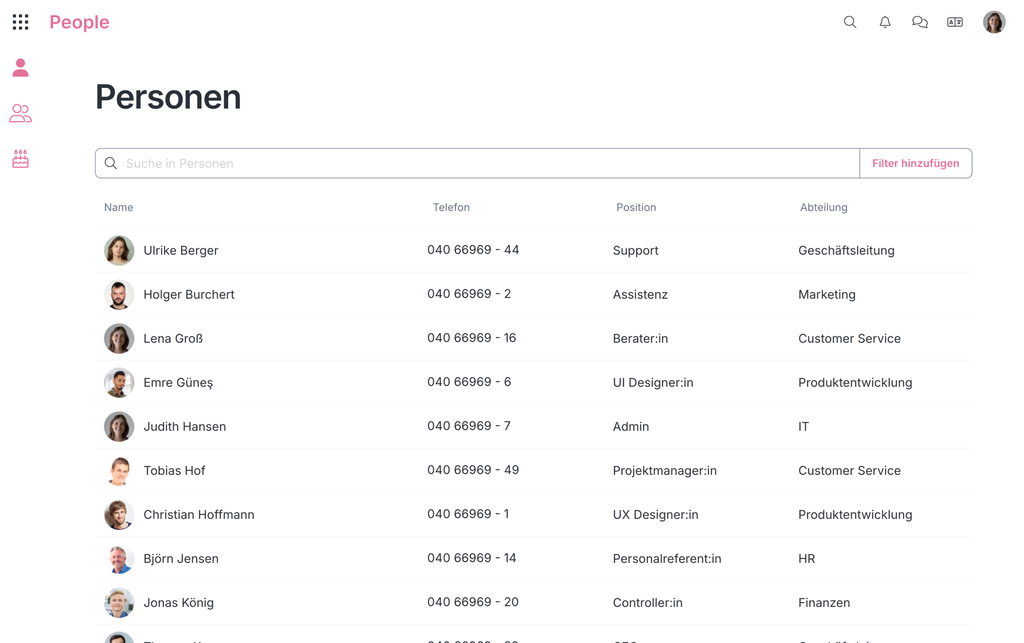Open the chat messages icon

920,22
